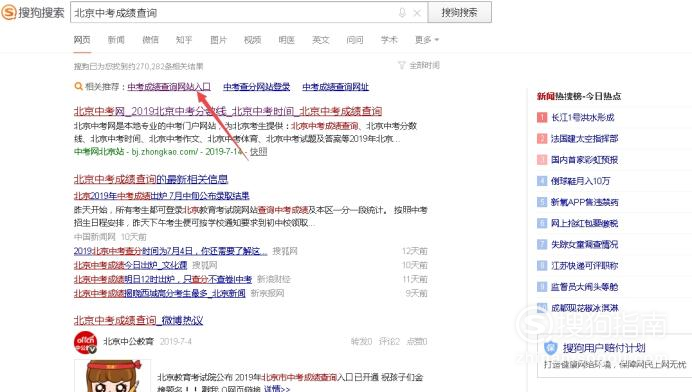Viewport: 692px width, 392px height.
Task: Open 中考查分网站登录 suggestion link
Action: pos(257,87)
